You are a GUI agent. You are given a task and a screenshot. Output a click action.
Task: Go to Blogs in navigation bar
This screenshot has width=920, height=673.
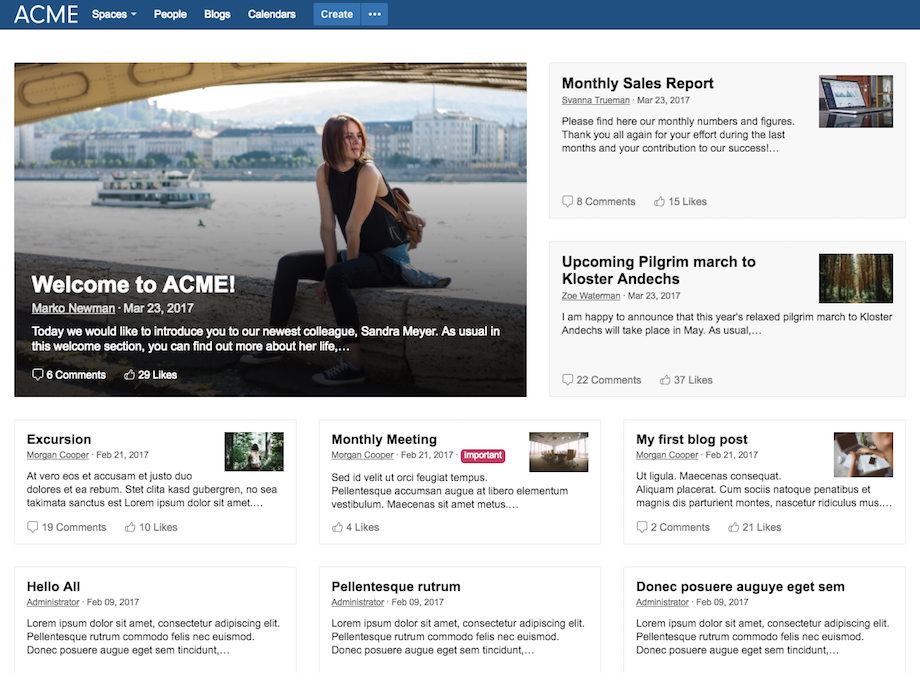tap(217, 14)
